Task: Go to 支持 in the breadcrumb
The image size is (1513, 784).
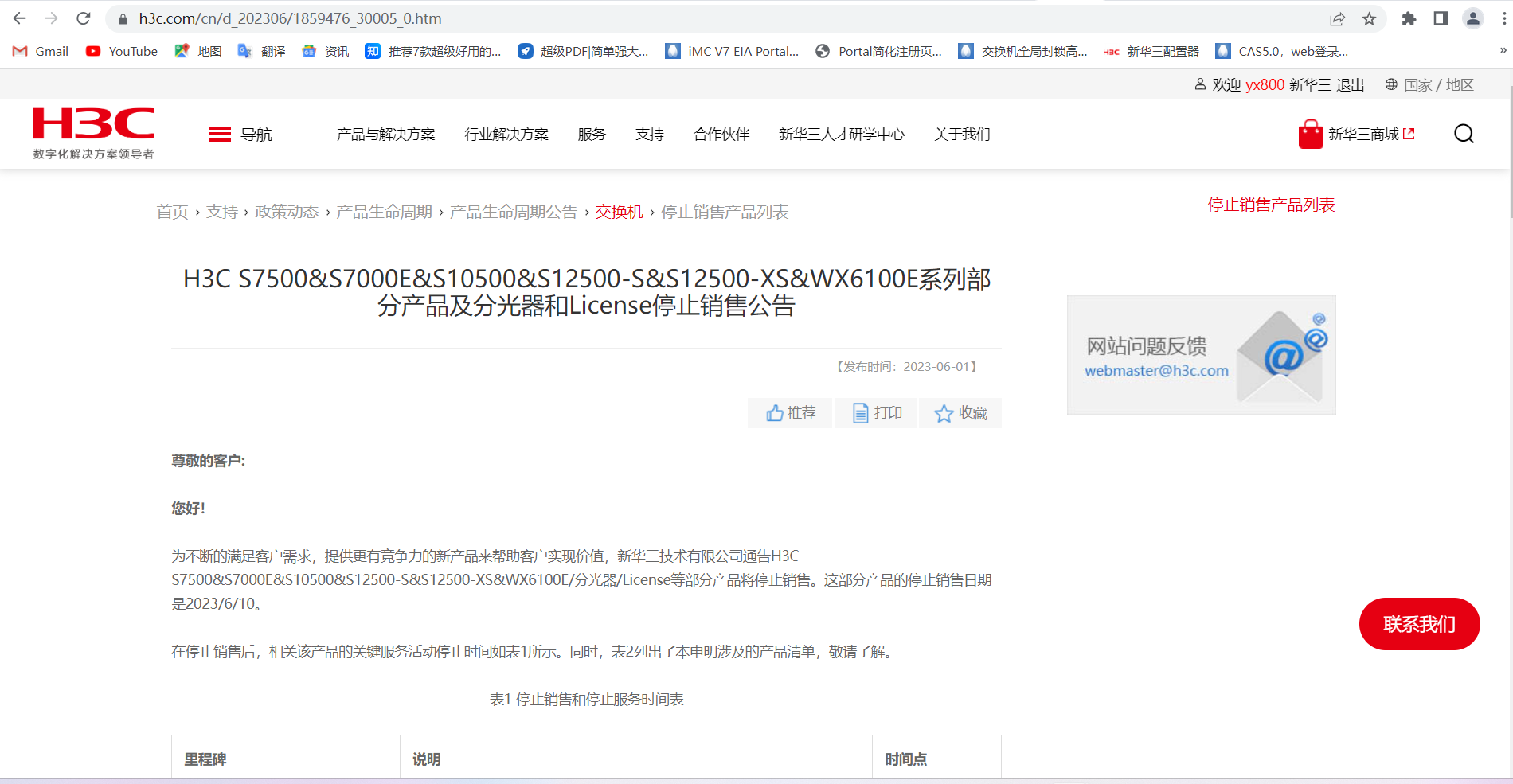Action: [222, 212]
